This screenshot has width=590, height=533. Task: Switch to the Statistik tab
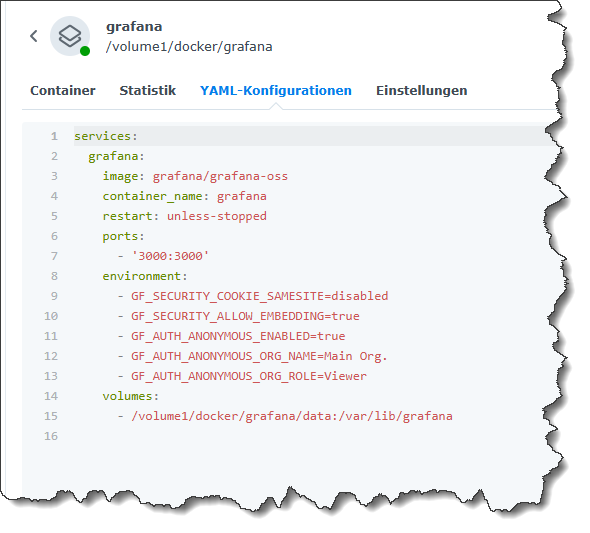[x=148, y=91]
